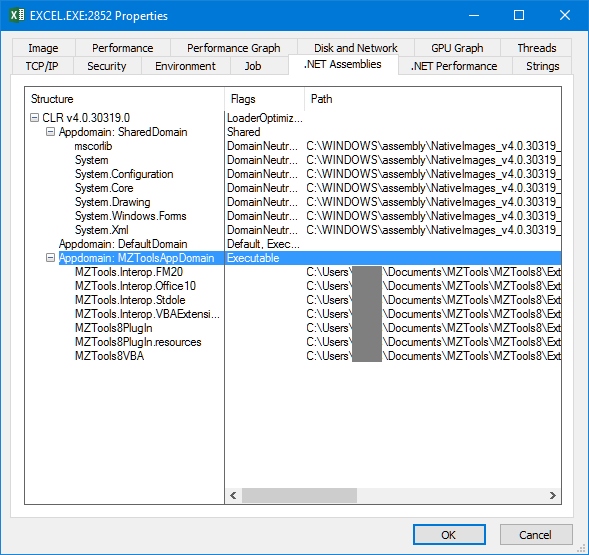Select the System.Core assembly
This screenshot has width=589, height=555.
tap(104, 188)
